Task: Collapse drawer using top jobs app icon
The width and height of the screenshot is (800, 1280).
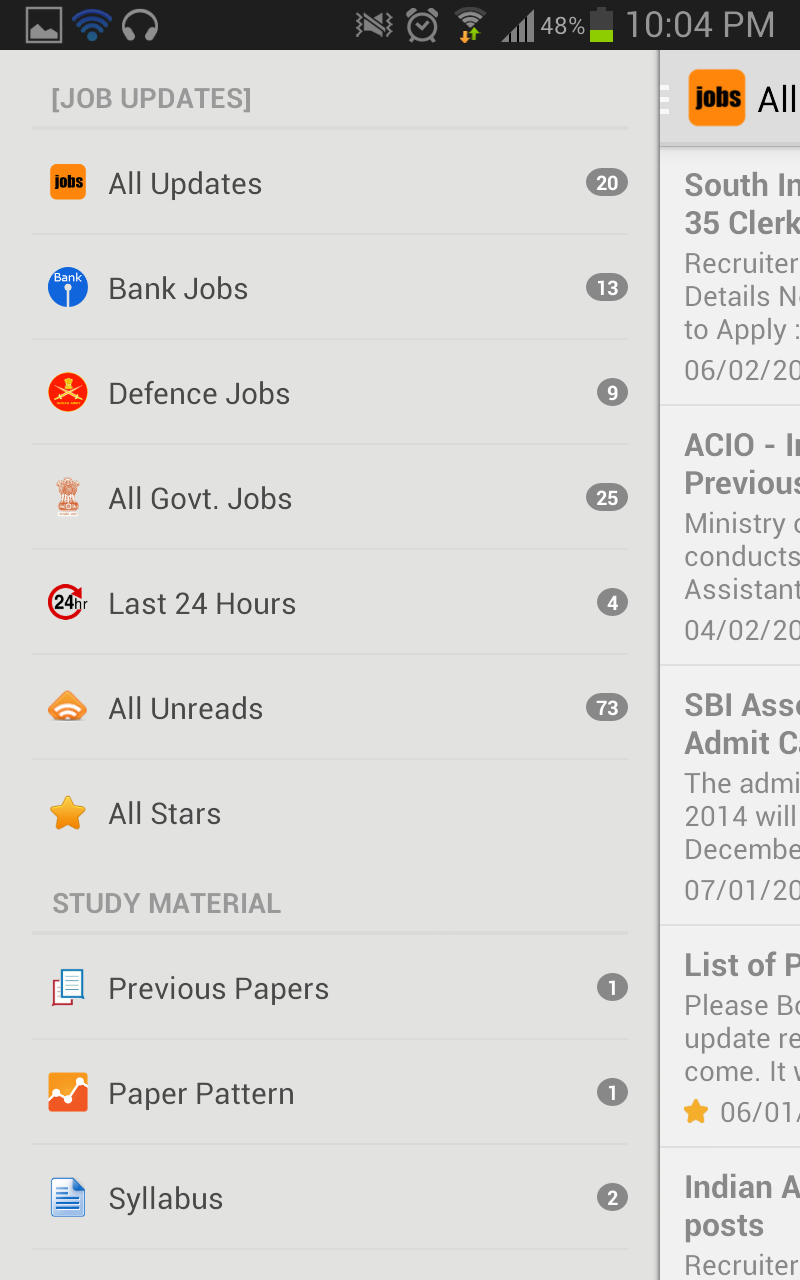Action: (x=716, y=98)
